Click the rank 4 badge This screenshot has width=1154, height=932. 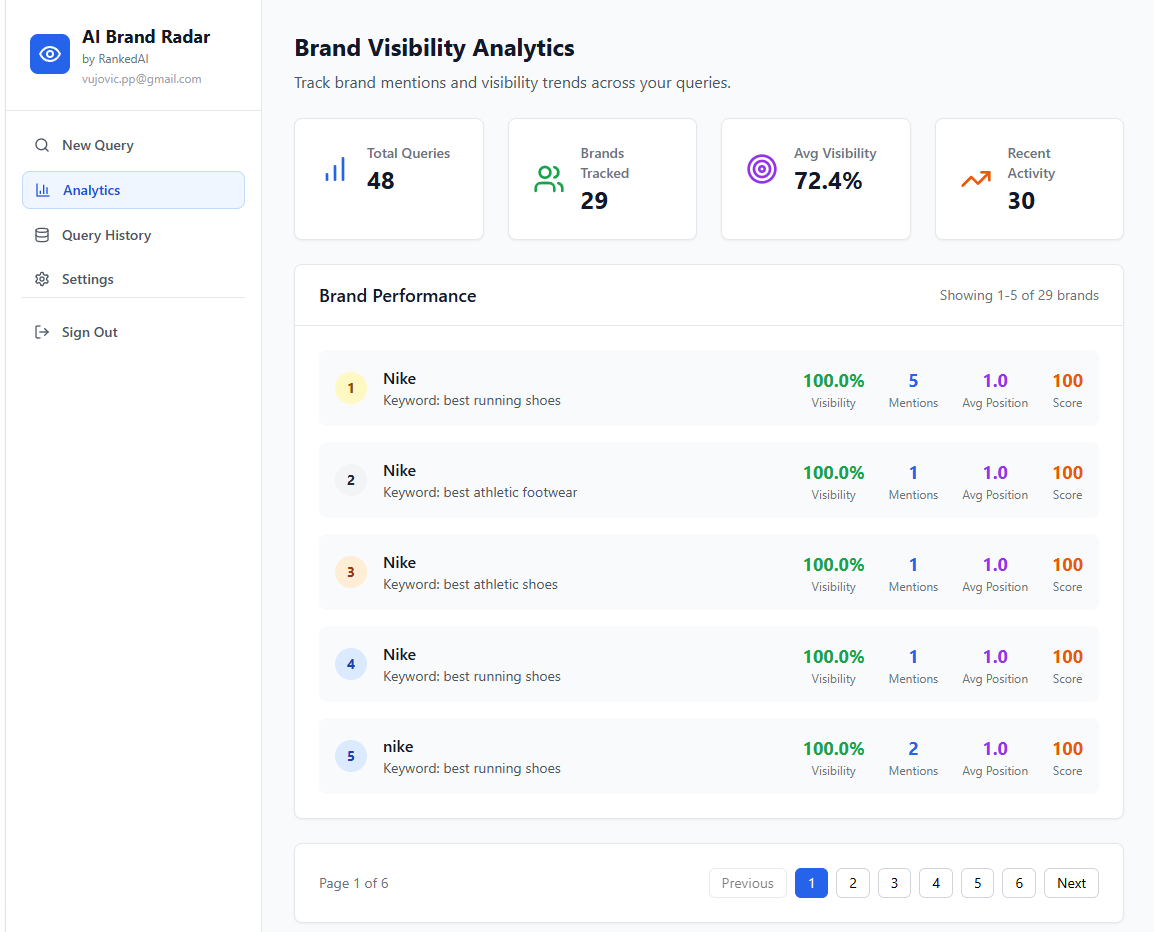351,664
